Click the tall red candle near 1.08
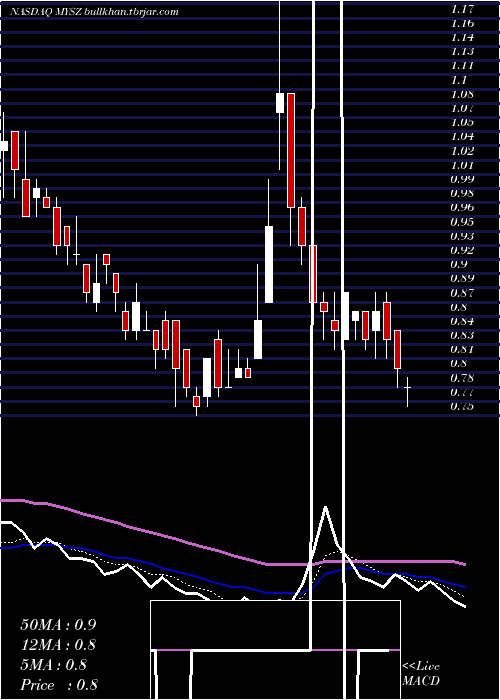This screenshot has width=500, height=700. coord(291,150)
